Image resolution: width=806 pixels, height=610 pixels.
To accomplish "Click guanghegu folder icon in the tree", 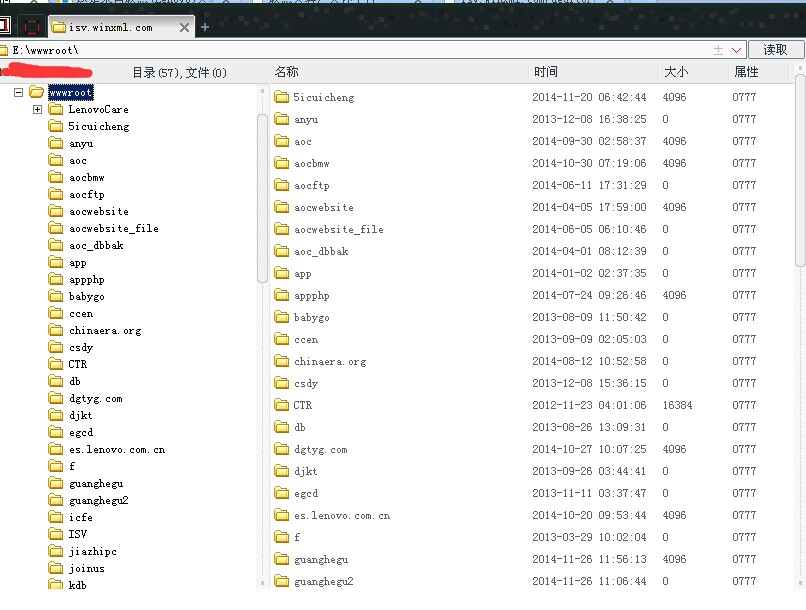I will (x=56, y=483).
